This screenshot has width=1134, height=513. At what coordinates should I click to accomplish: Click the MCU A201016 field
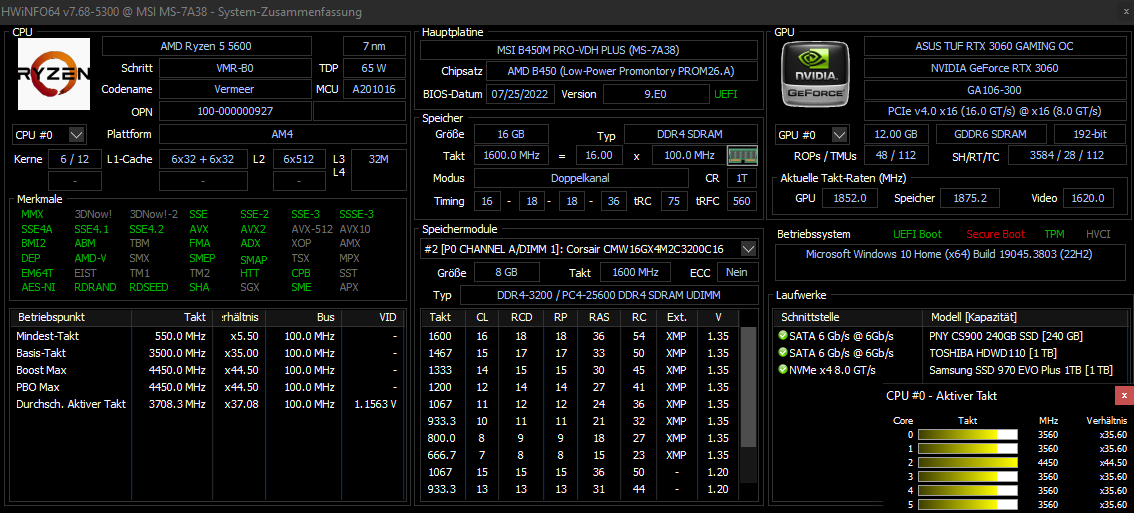(x=374, y=89)
